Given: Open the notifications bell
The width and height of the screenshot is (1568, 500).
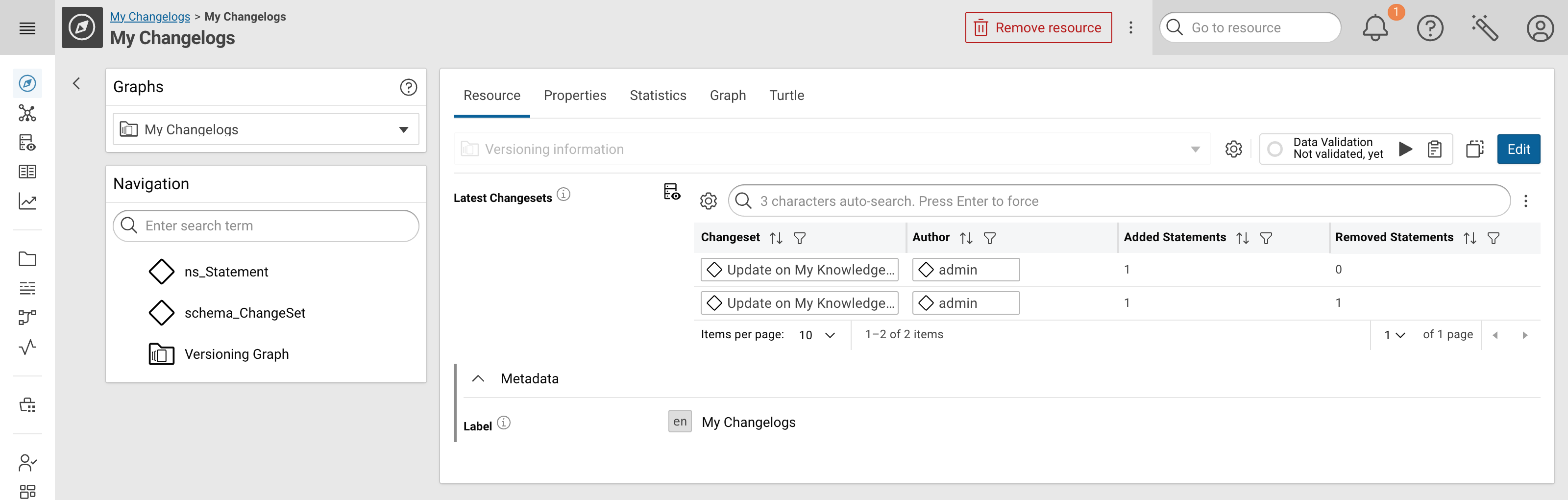Looking at the screenshot, I should 1375,28.
